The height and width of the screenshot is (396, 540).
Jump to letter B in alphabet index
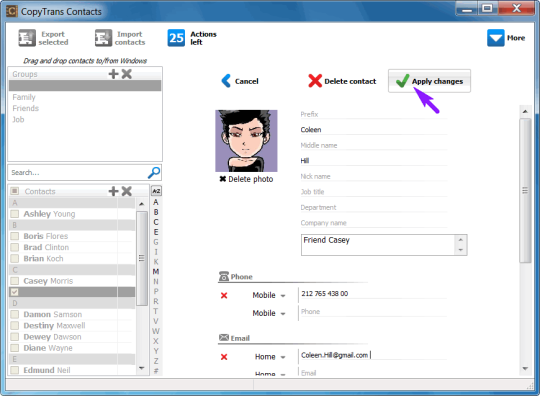156,212
